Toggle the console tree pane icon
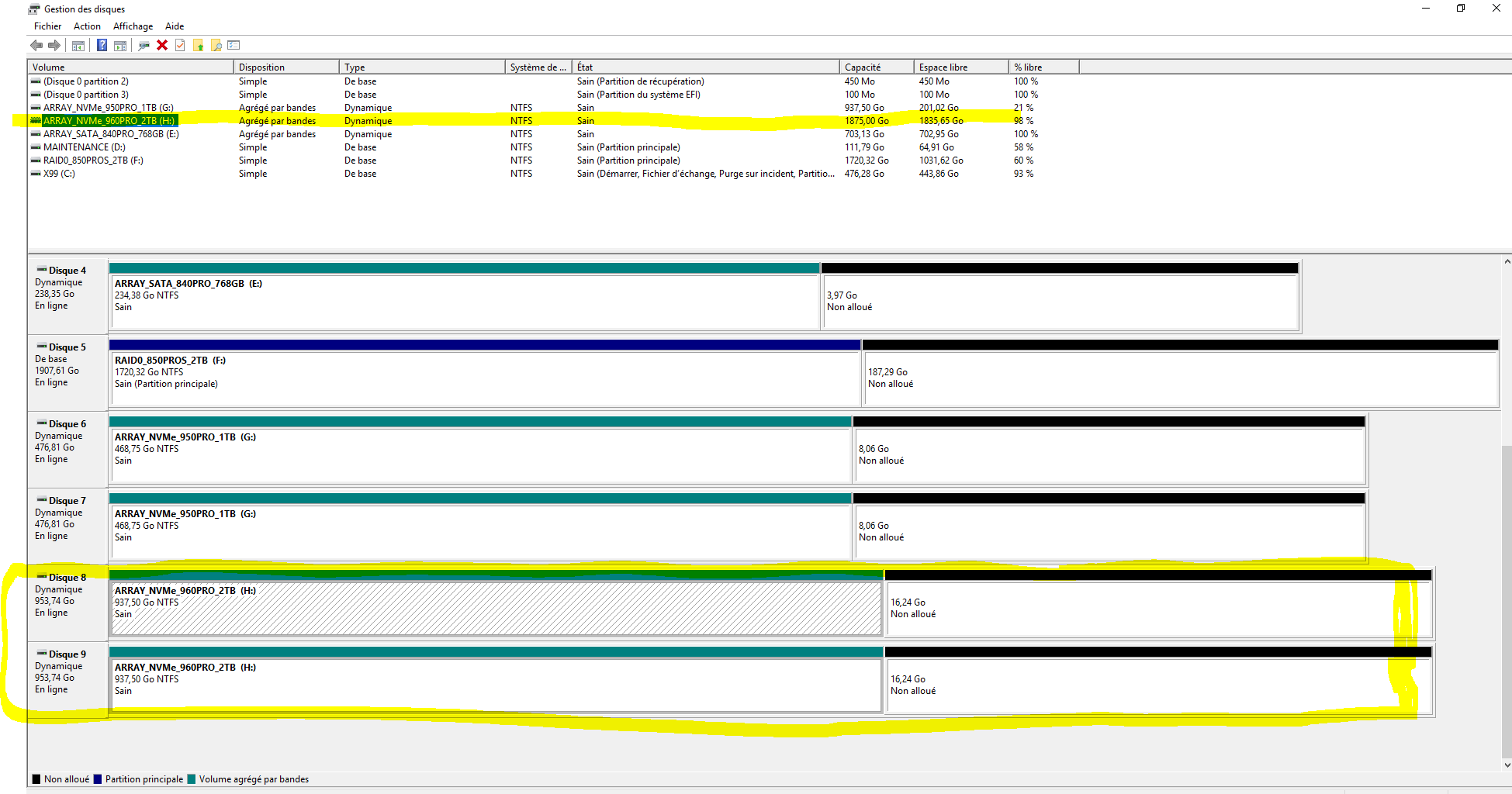 [78, 46]
